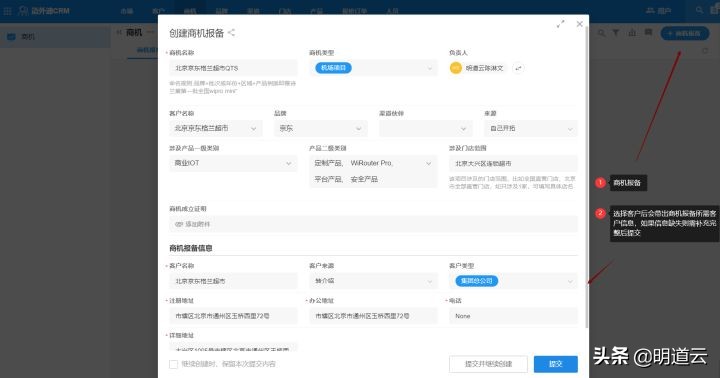
Task: Expand the dialog with the fullscreen arrows icon
Action: point(560,24)
